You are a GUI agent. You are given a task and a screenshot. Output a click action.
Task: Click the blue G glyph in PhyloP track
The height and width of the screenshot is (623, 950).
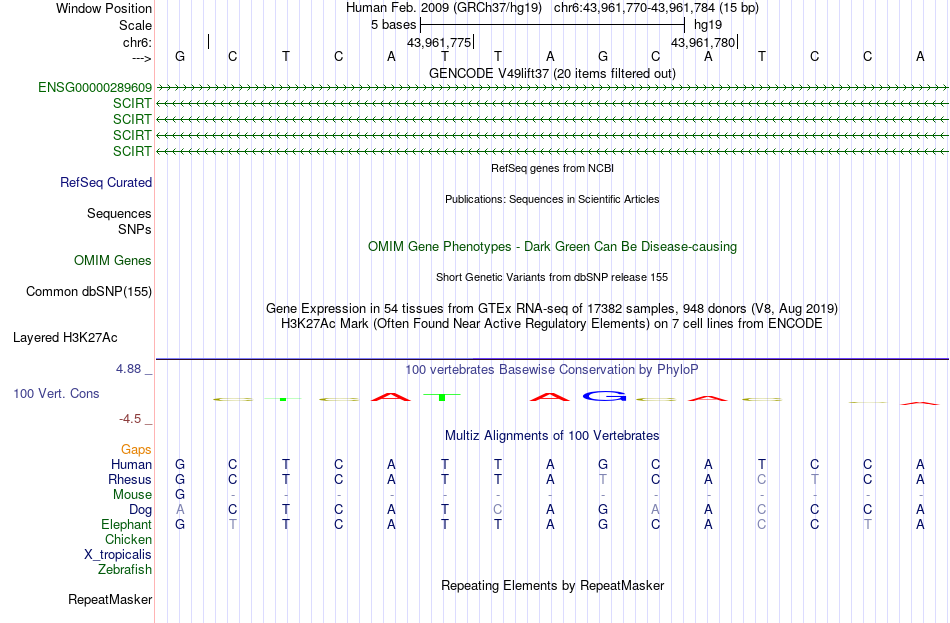click(604, 396)
